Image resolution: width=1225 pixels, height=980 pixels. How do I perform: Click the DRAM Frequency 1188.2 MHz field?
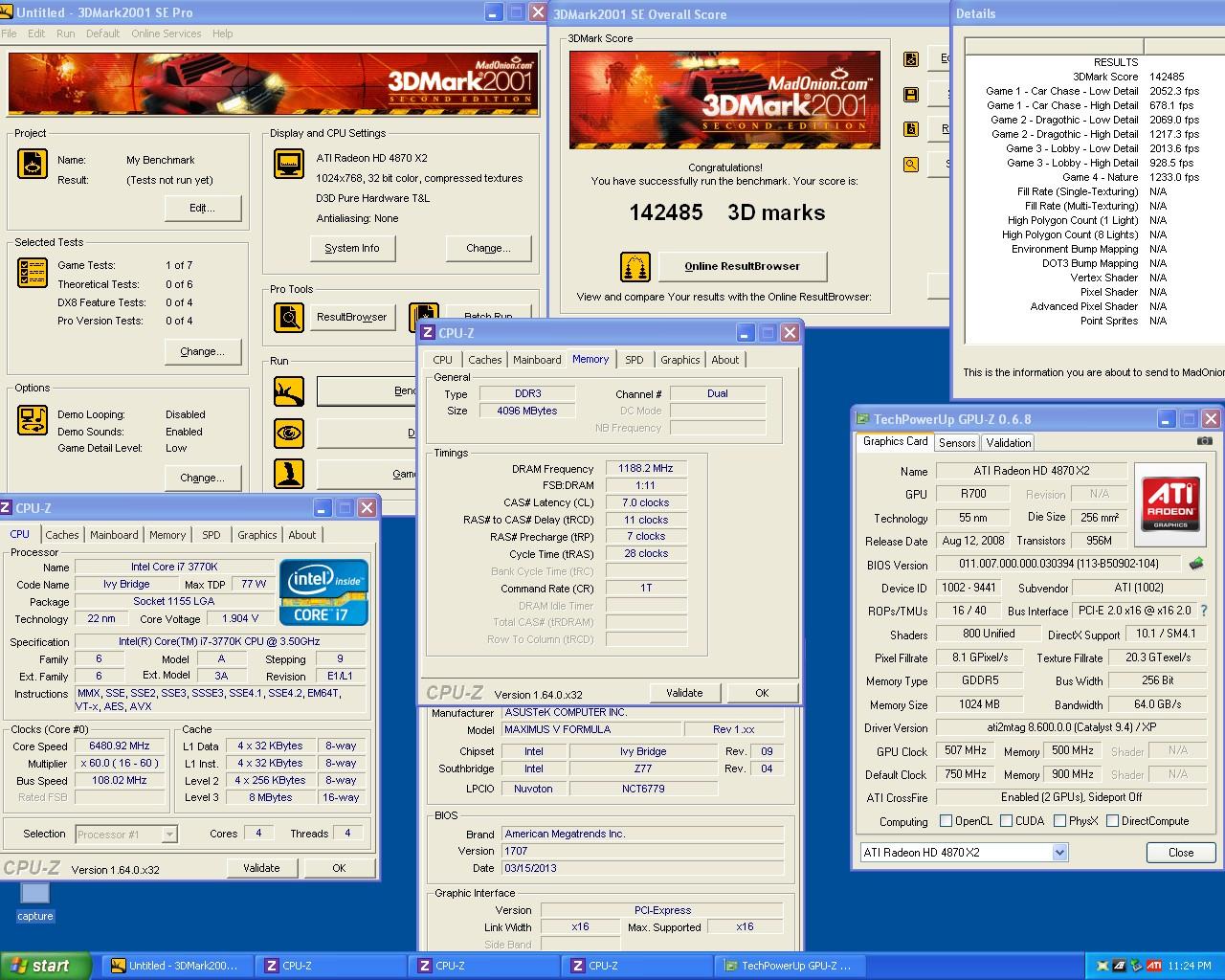point(645,469)
